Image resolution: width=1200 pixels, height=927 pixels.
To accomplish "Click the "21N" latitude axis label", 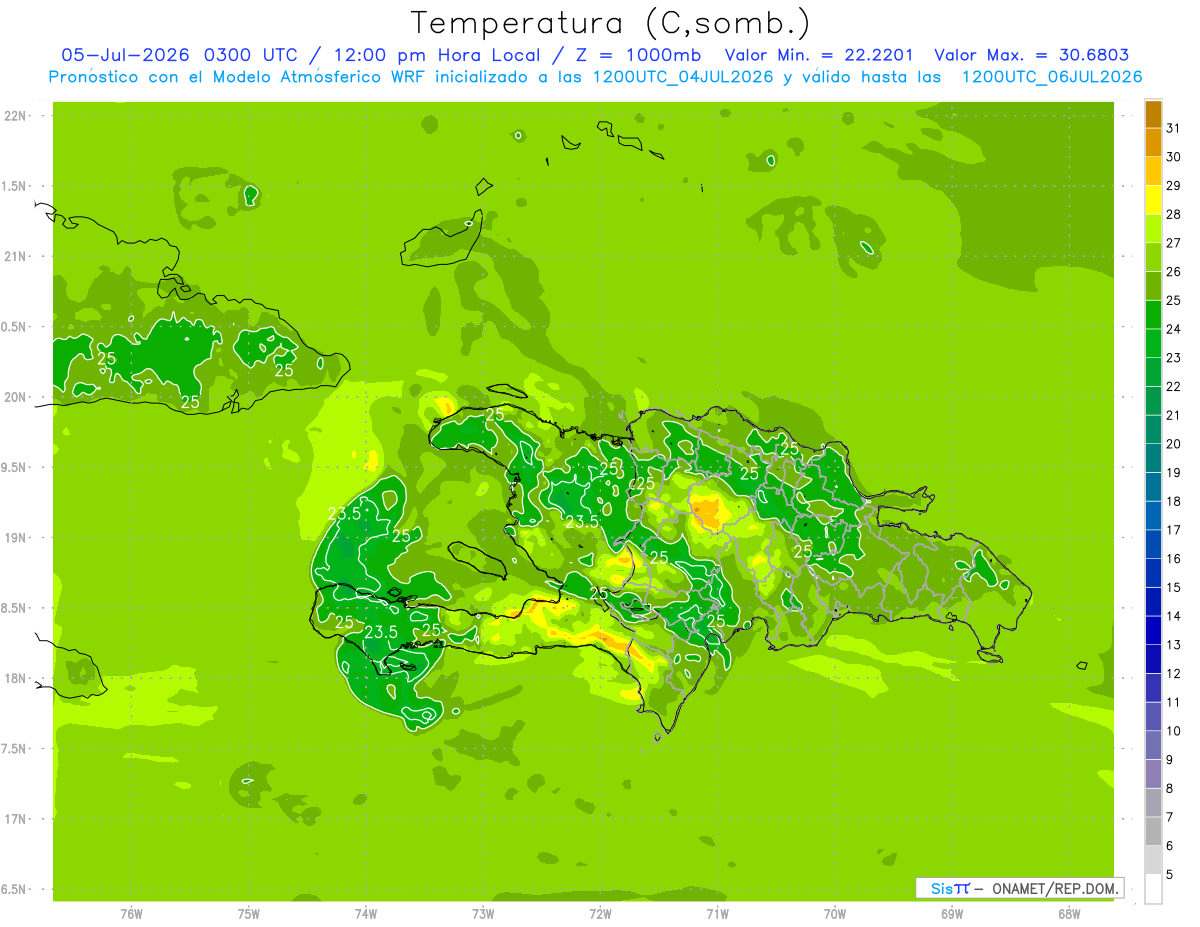I will pyautogui.click(x=17, y=256).
